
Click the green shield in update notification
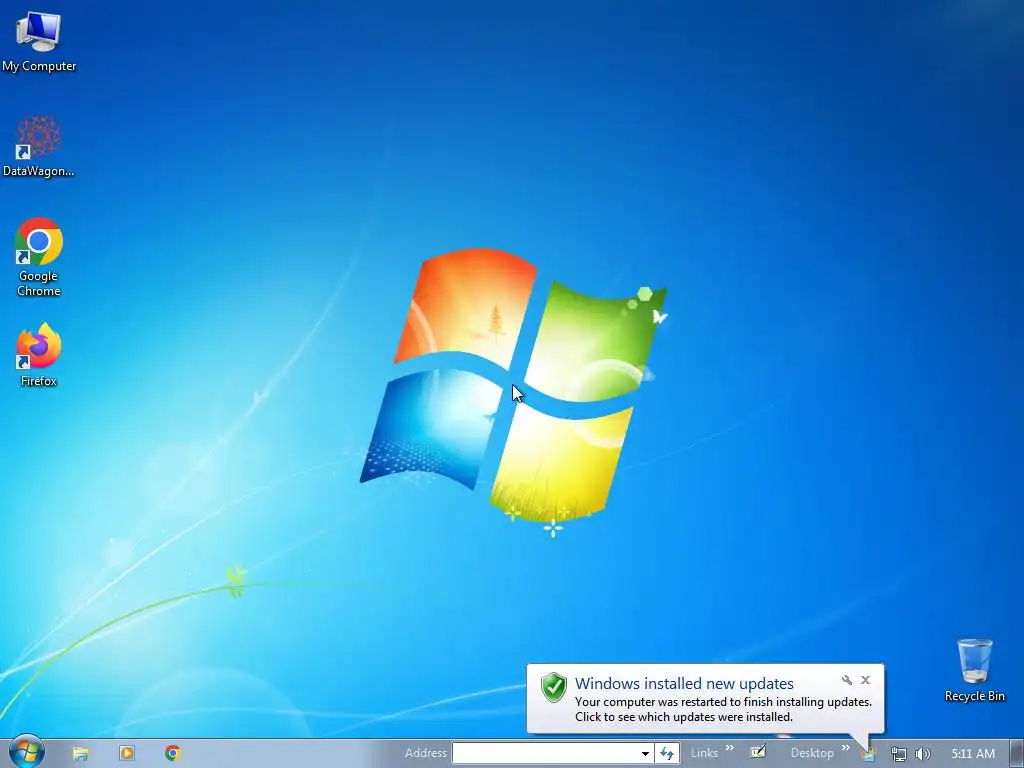pos(554,687)
